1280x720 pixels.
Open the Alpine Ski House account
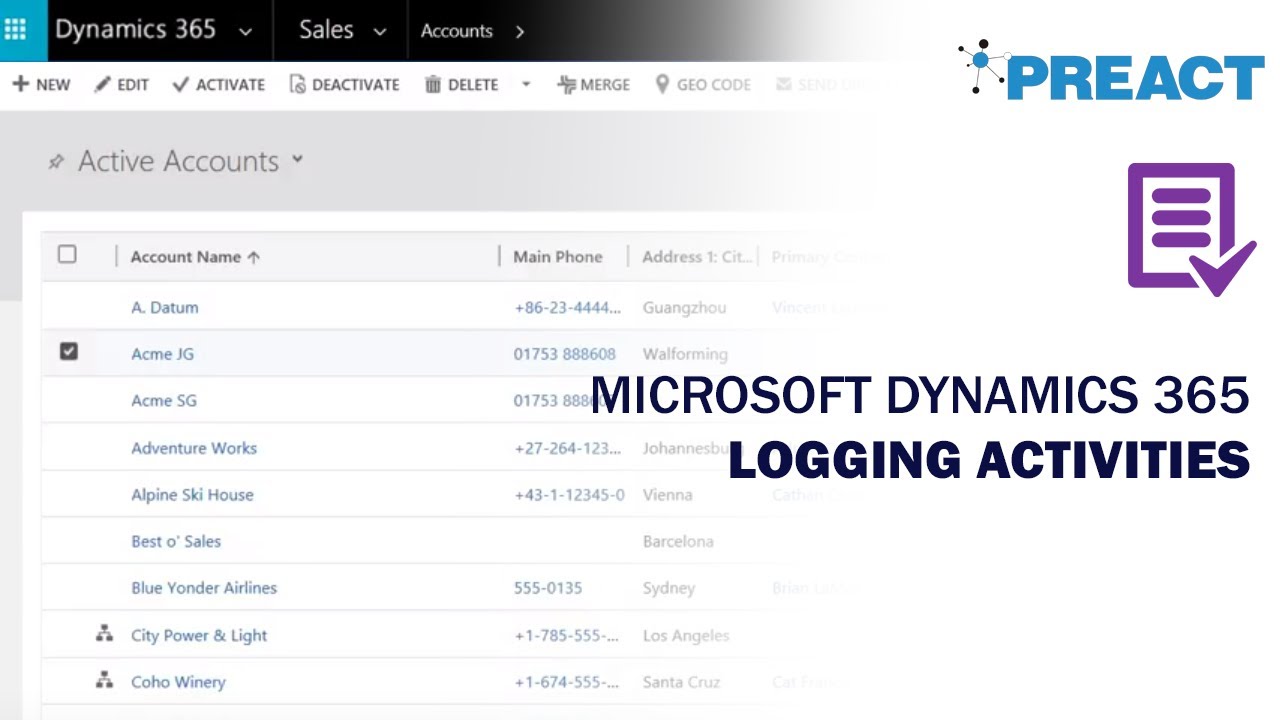tap(192, 495)
